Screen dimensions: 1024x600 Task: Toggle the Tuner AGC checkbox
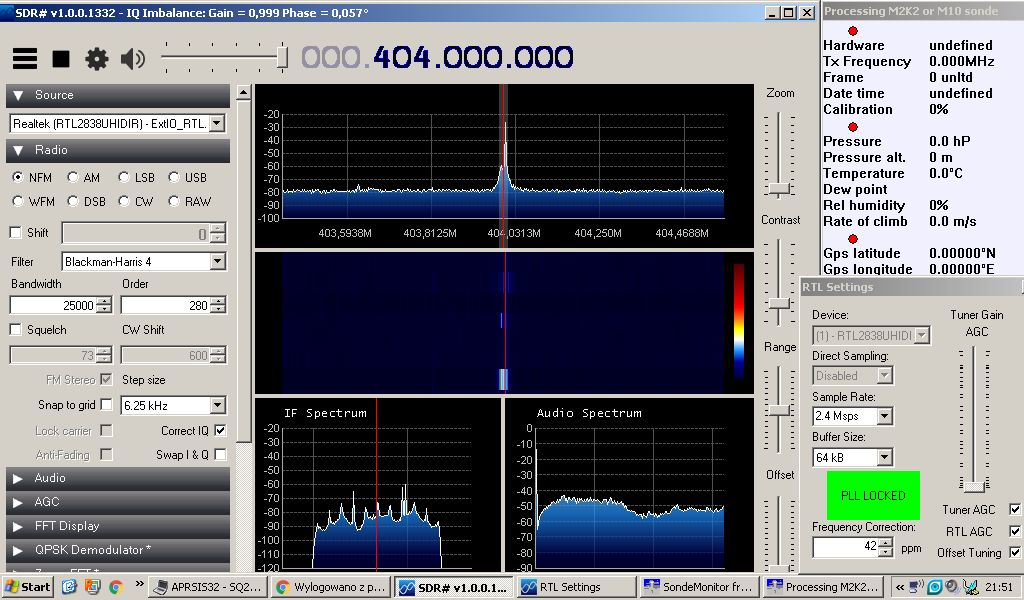tap(1014, 509)
